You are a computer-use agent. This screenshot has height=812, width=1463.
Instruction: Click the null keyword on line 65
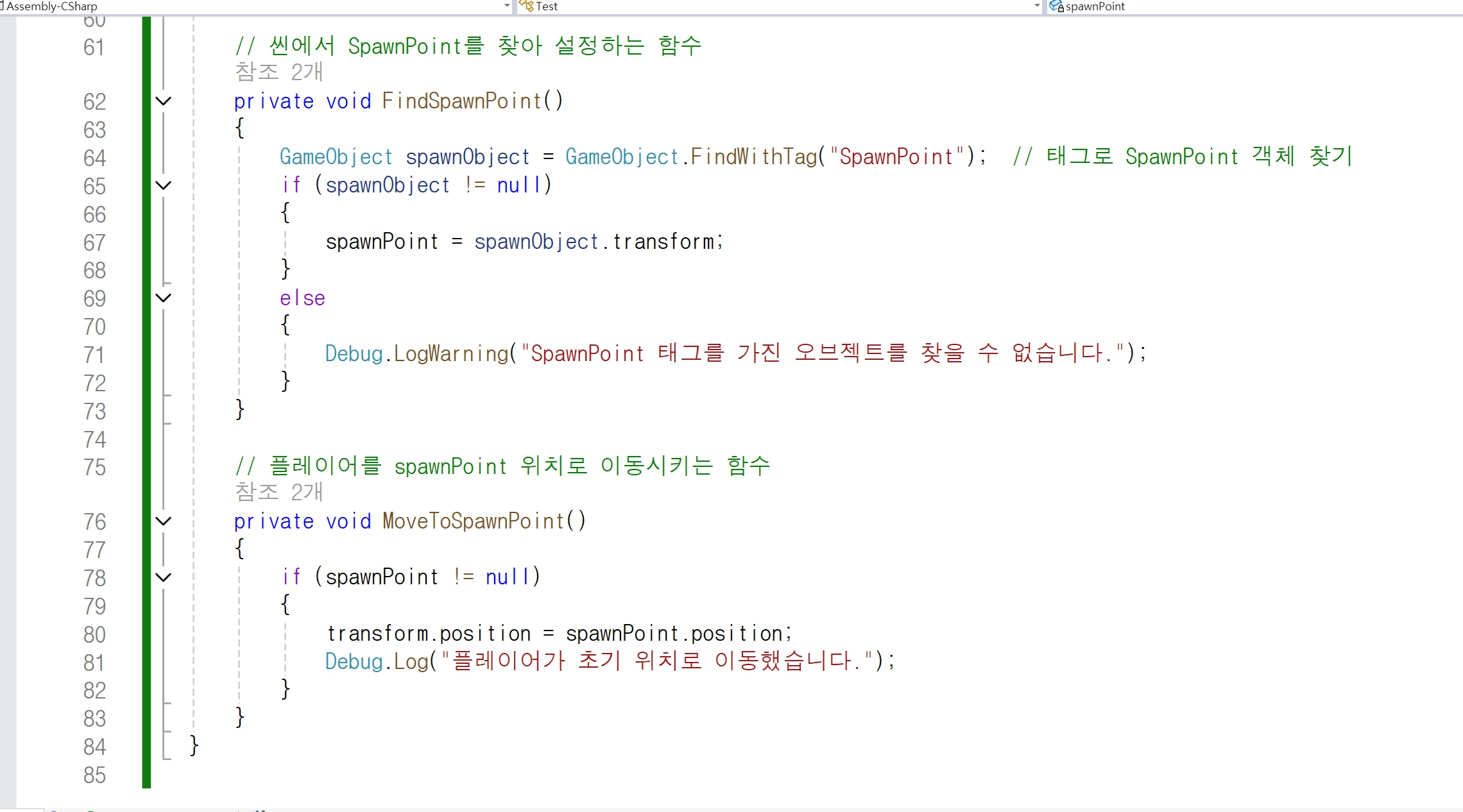(519, 185)
